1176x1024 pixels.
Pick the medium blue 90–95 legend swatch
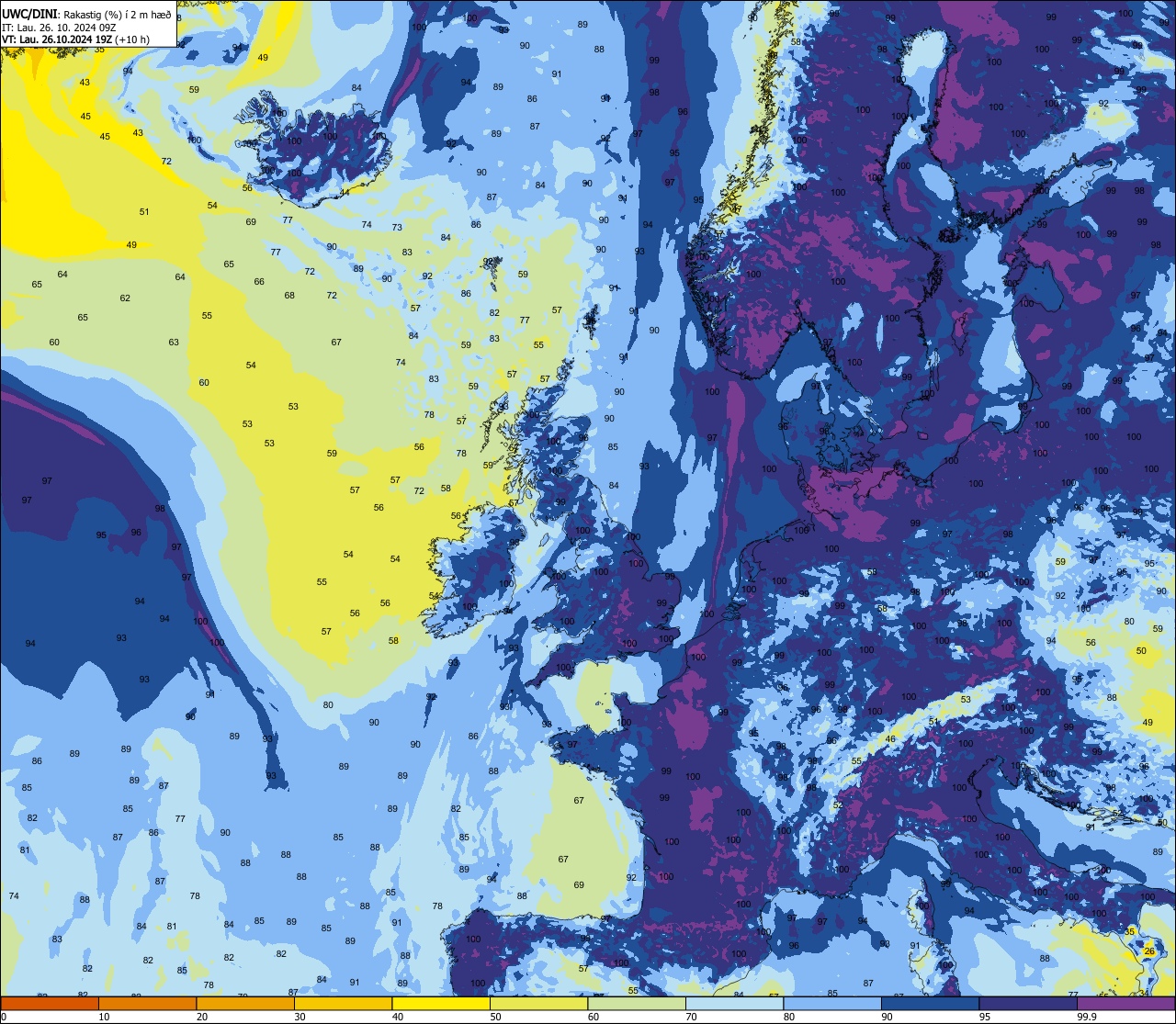click(930, 1003)
